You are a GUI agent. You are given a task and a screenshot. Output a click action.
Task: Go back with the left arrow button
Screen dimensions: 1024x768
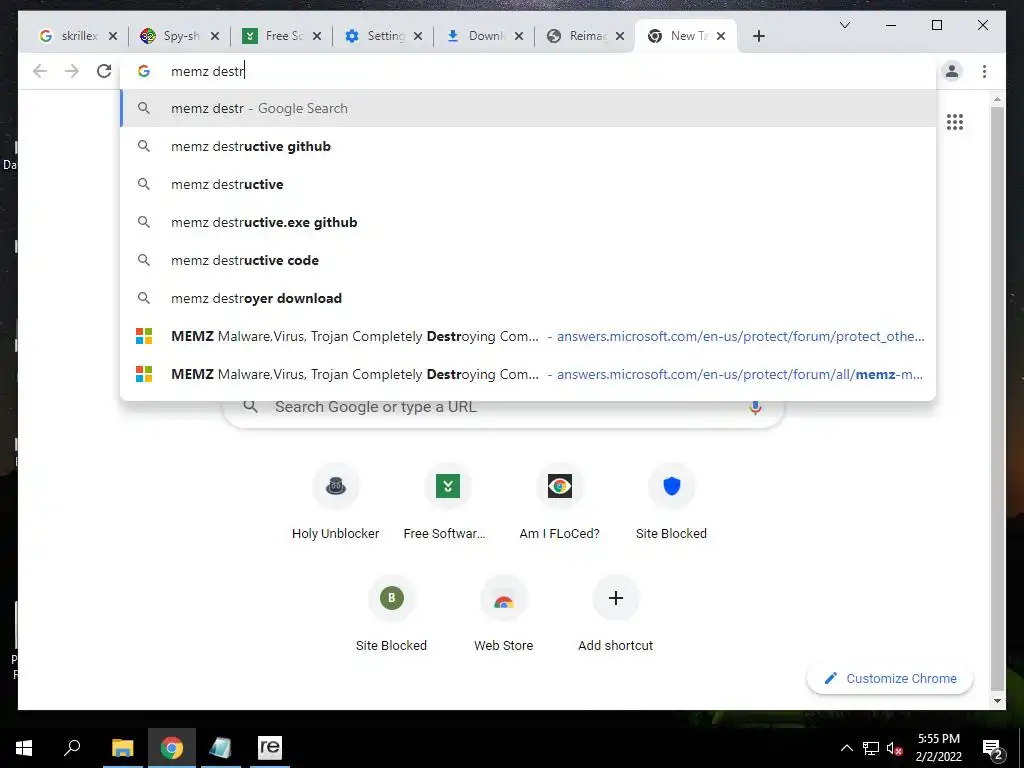40,71
